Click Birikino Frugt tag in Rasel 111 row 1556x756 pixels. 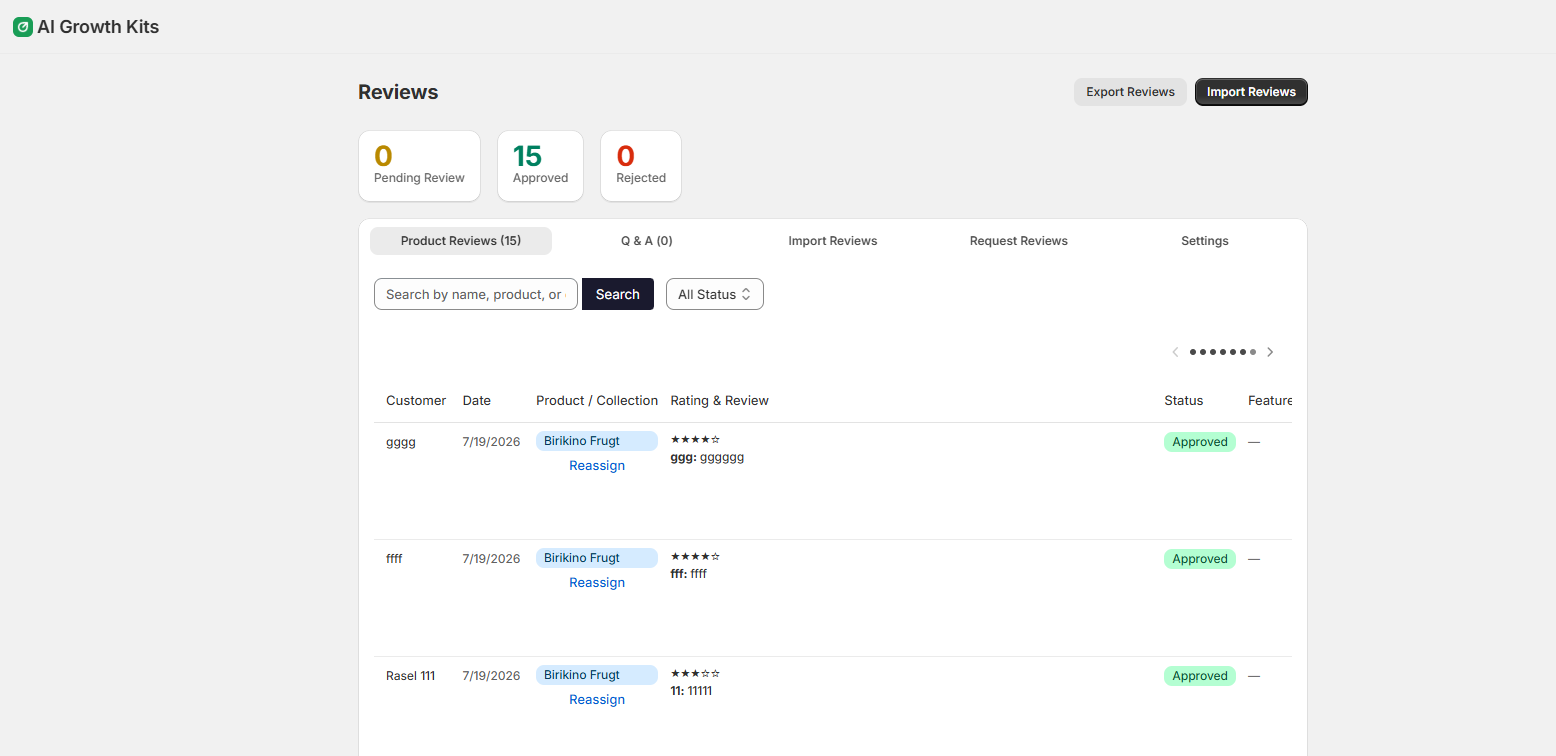[597, 675]
